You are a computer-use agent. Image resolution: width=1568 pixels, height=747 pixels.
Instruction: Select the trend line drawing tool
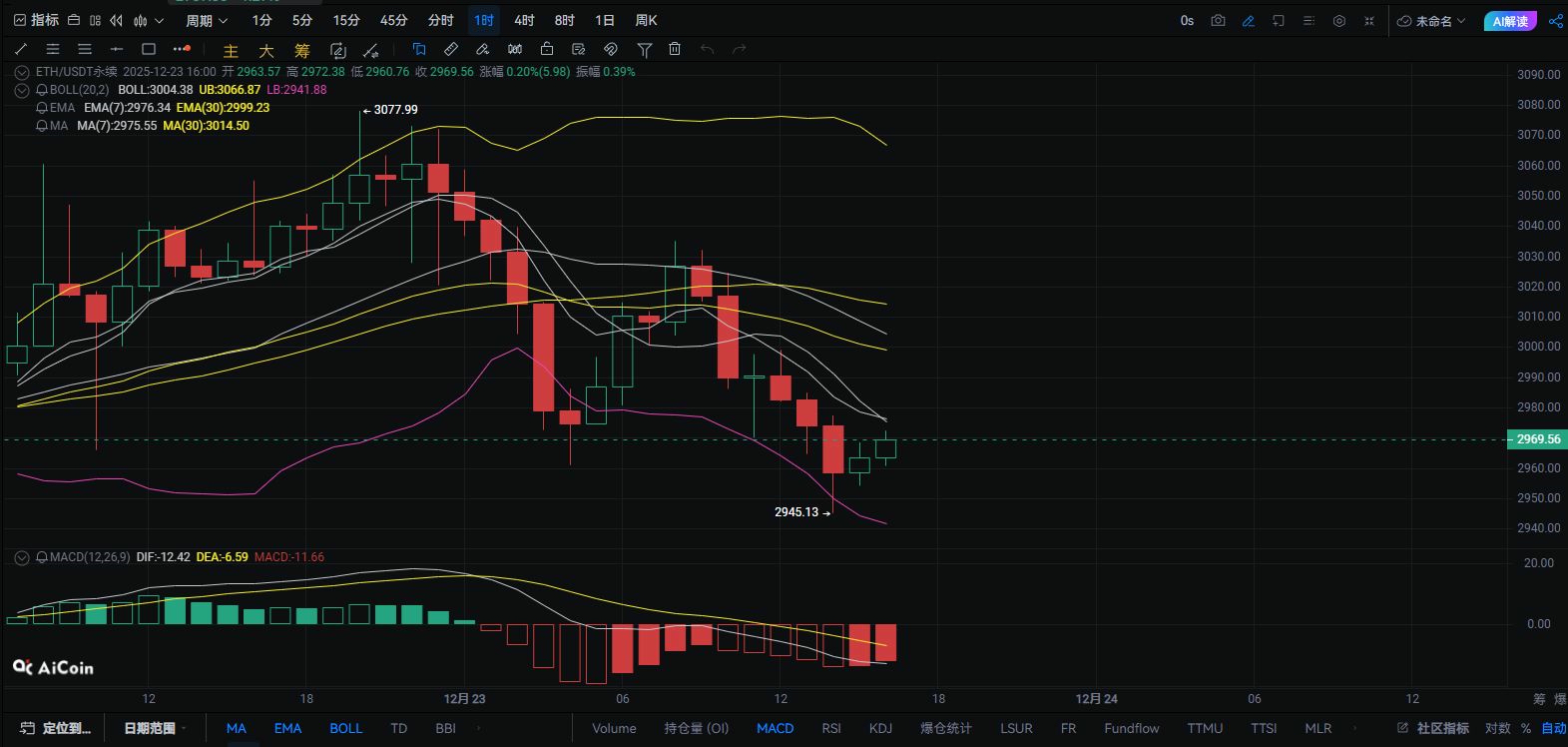21,49
